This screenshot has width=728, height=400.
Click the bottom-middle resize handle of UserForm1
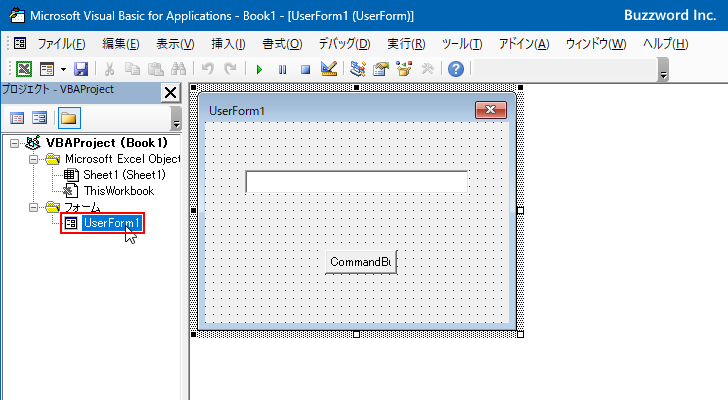[x=357, y=334]
